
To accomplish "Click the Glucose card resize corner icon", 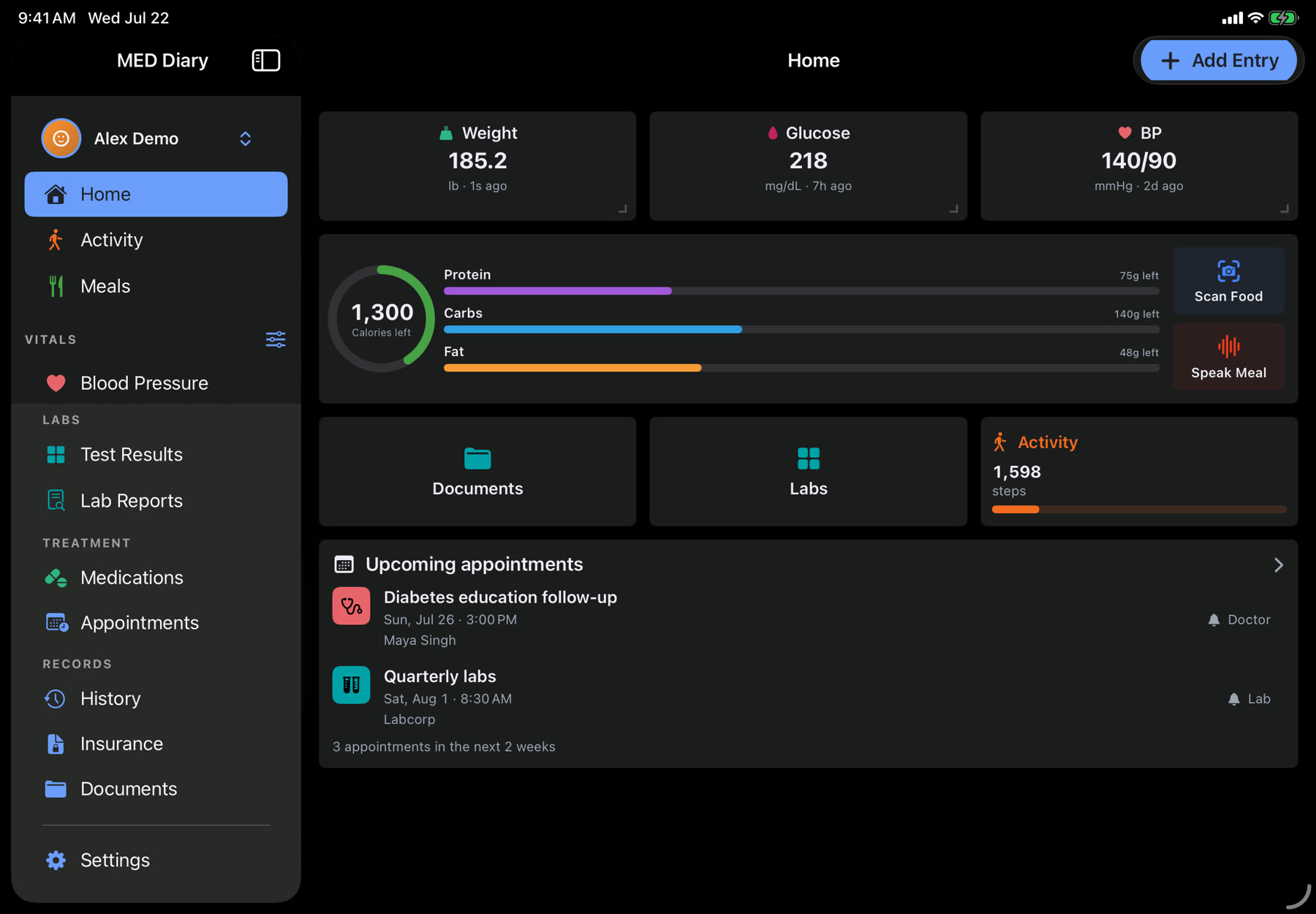I will point(954,209).
